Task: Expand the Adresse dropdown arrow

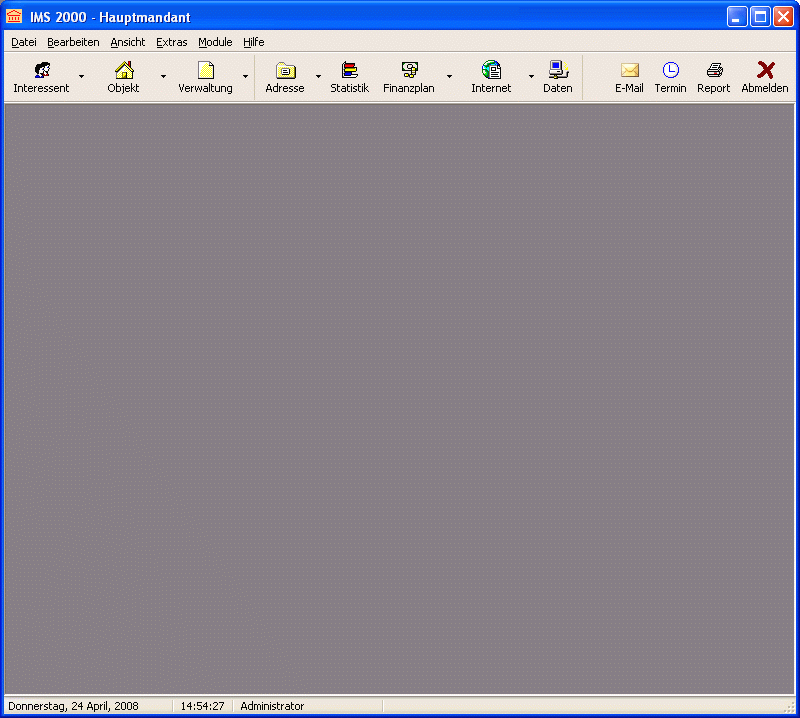Action: pyautogui.click(x=318, y=77)
